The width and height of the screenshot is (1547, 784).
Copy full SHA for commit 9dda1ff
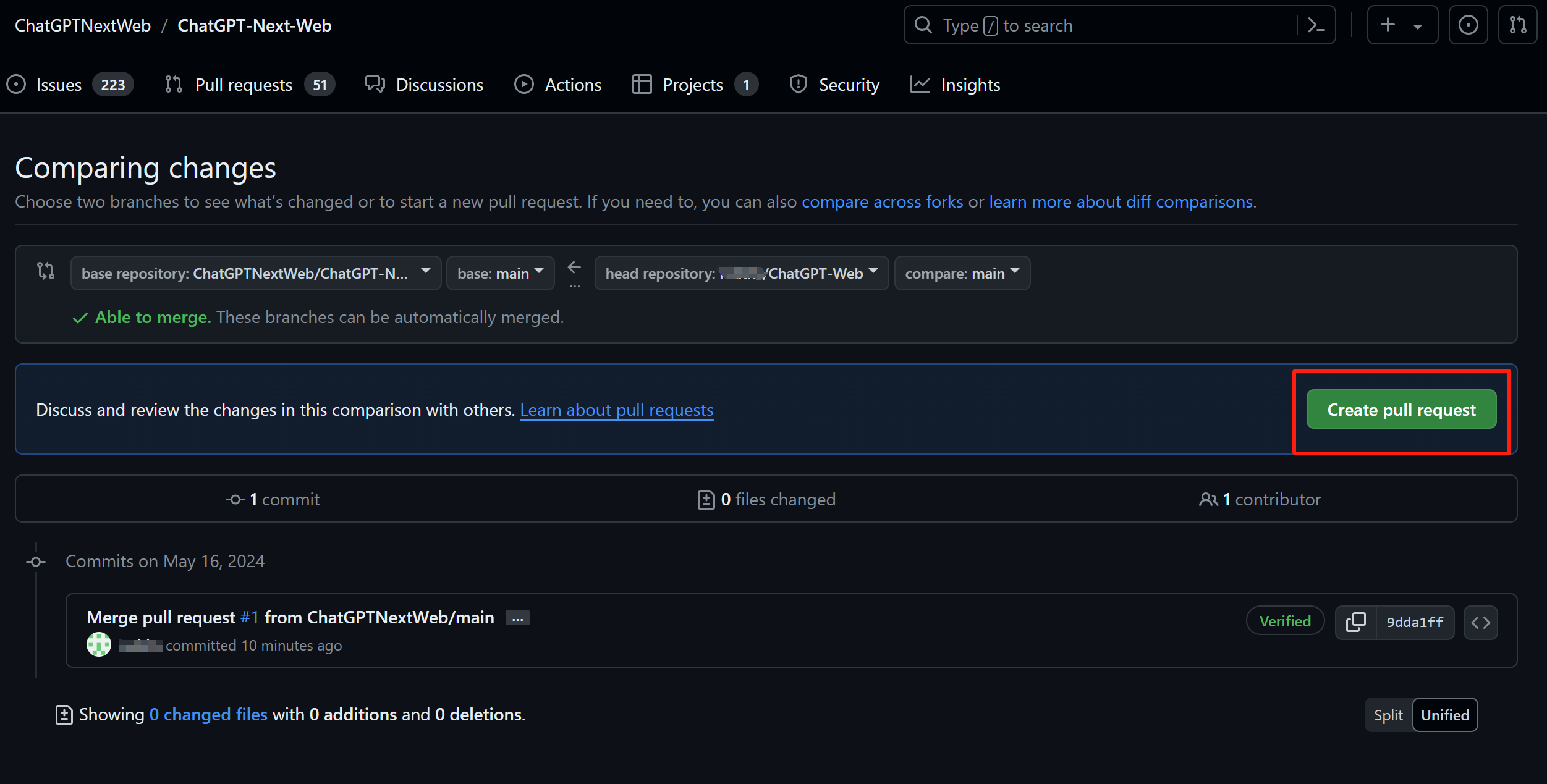(1355, 622)
